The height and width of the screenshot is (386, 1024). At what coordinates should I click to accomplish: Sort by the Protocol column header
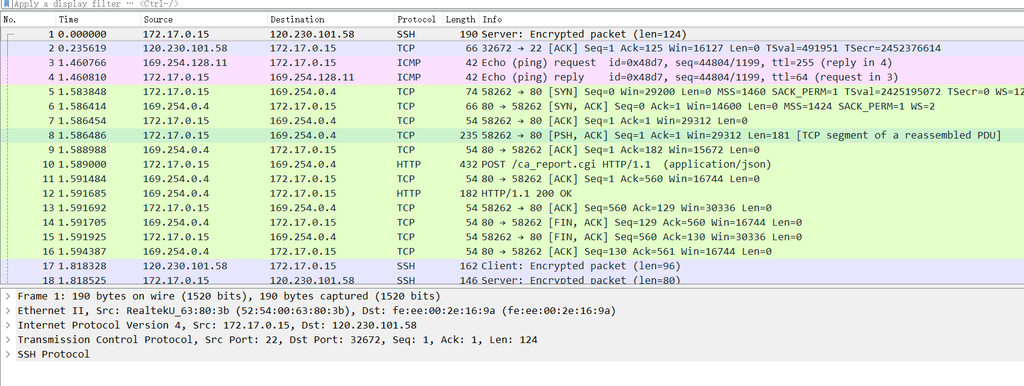(x=418, y=20)
